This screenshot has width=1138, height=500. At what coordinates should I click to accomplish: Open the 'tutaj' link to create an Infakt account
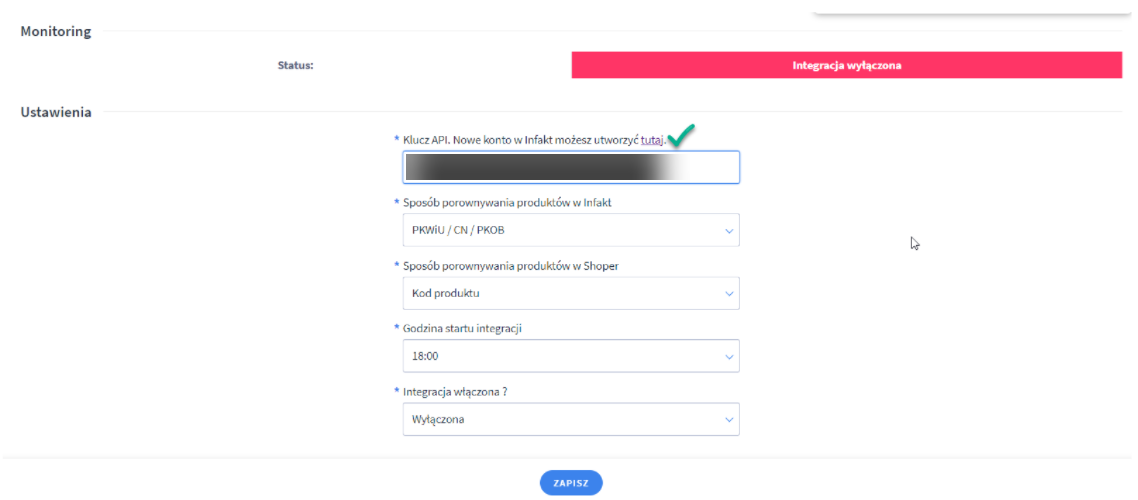652,141
